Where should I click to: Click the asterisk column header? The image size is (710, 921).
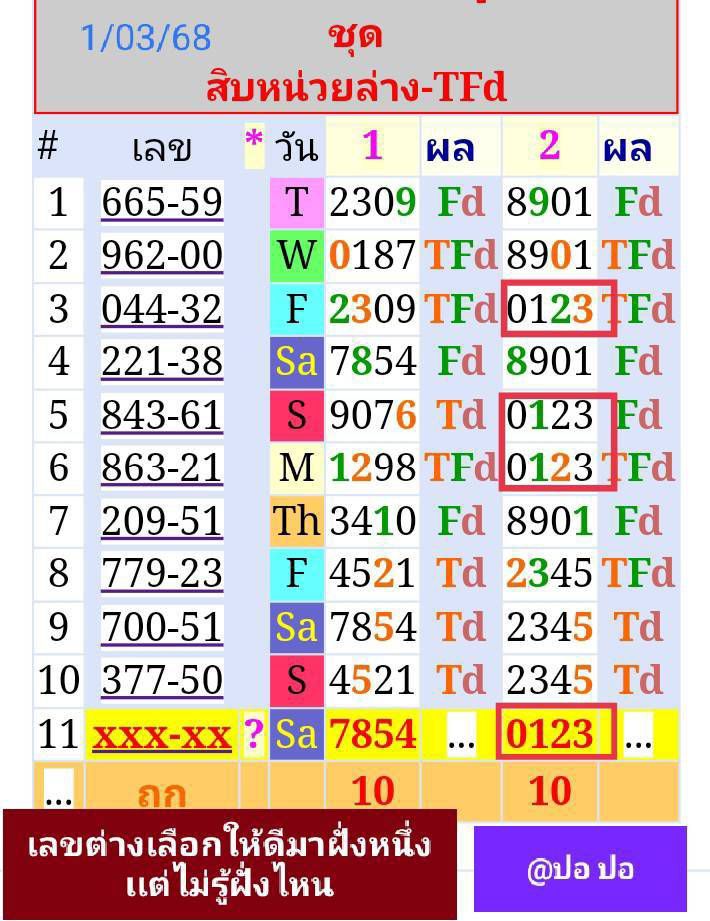coord(254,148)
